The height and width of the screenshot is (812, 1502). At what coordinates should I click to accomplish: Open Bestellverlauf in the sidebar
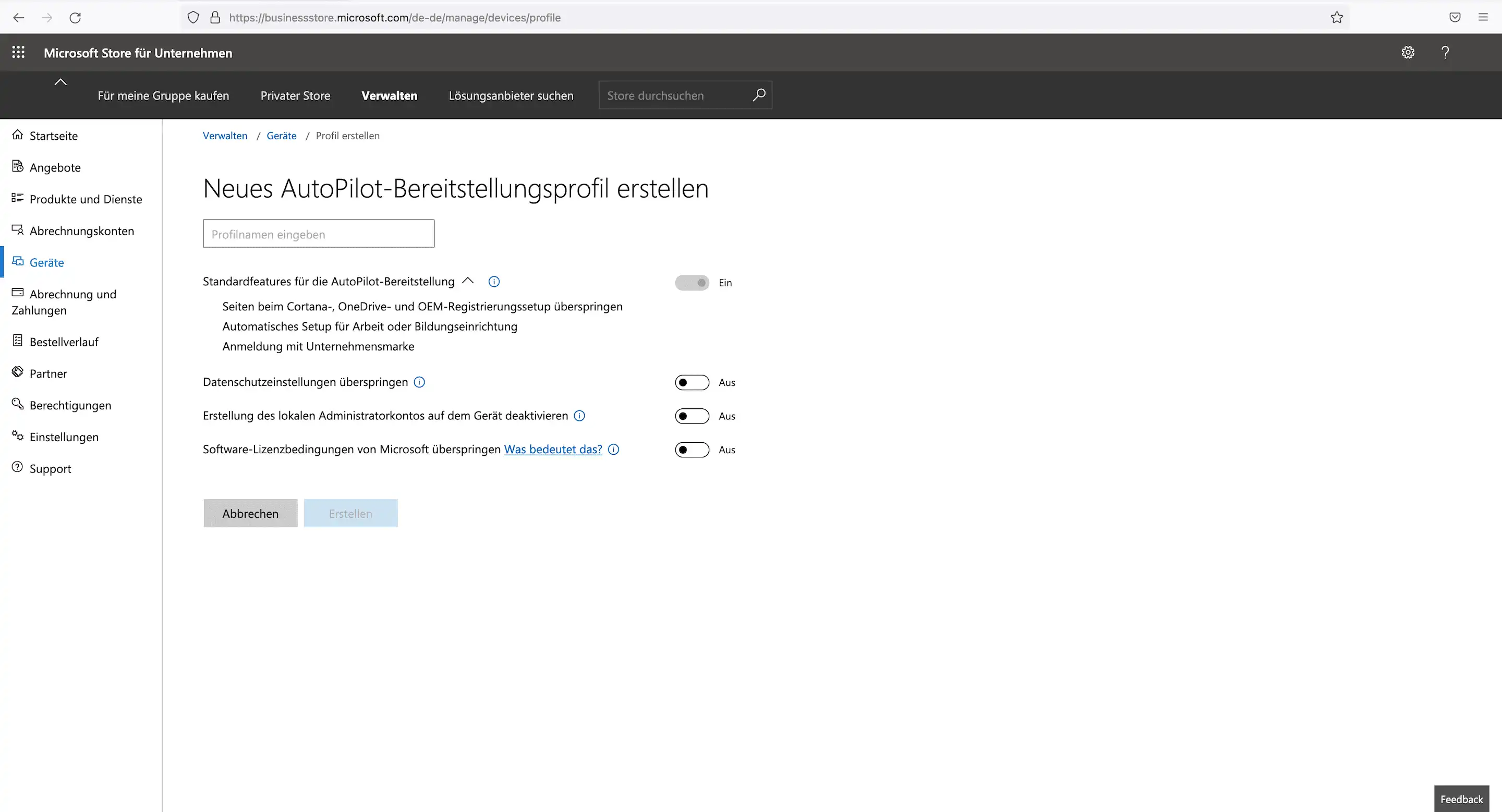tap(64, 342)
